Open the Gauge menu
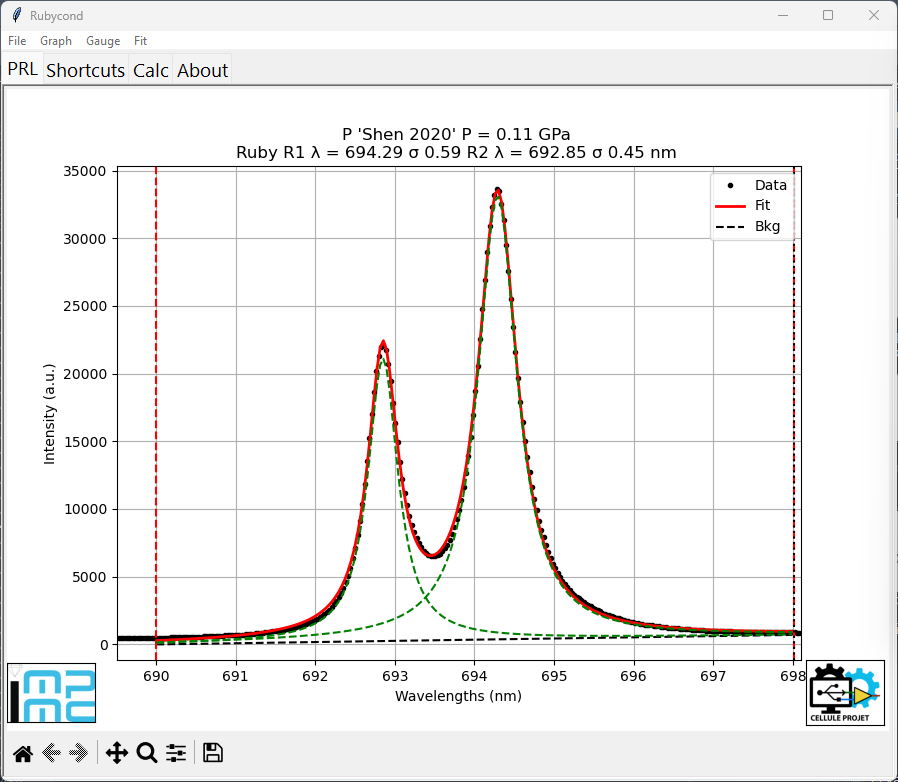 pos(103,41)
